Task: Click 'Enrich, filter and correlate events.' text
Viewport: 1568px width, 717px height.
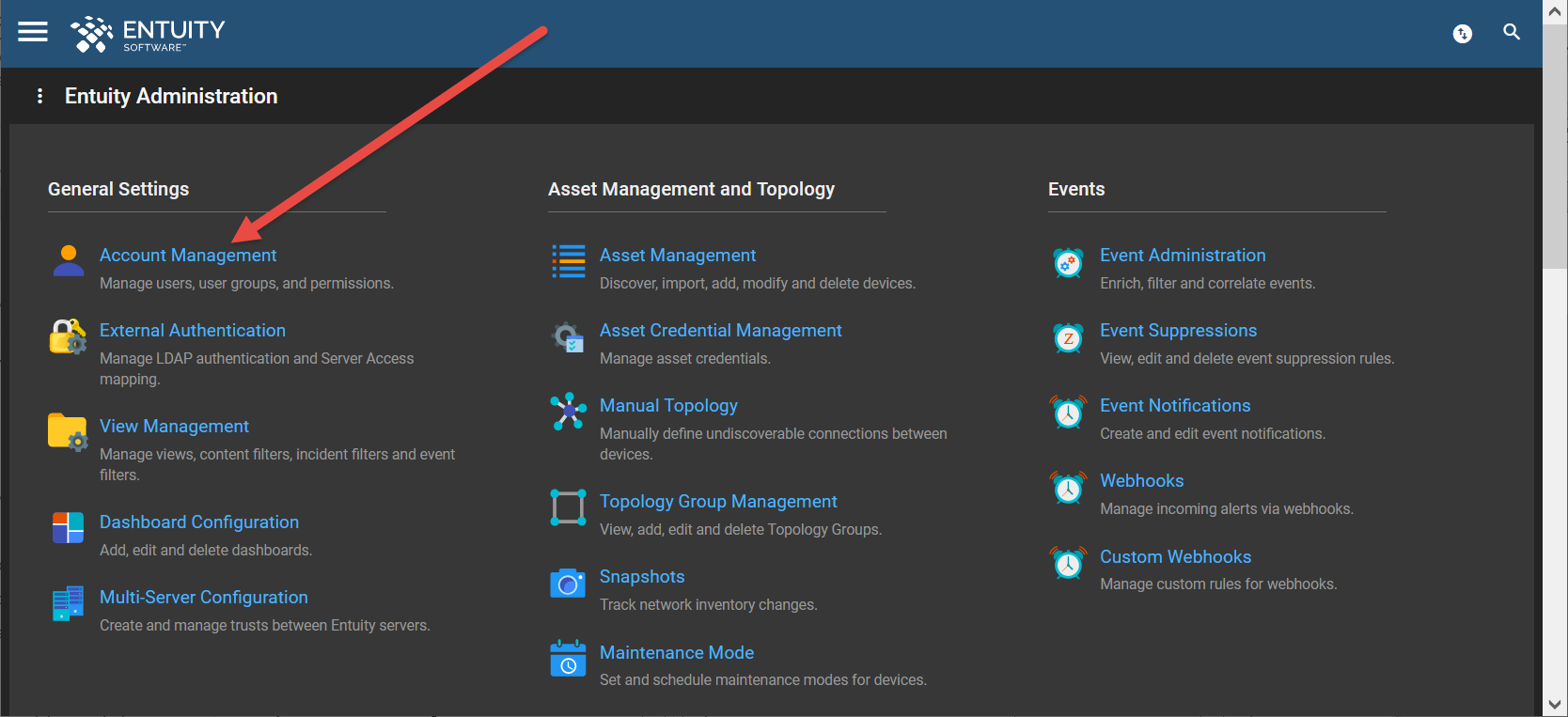Action: coord(1208,284)
